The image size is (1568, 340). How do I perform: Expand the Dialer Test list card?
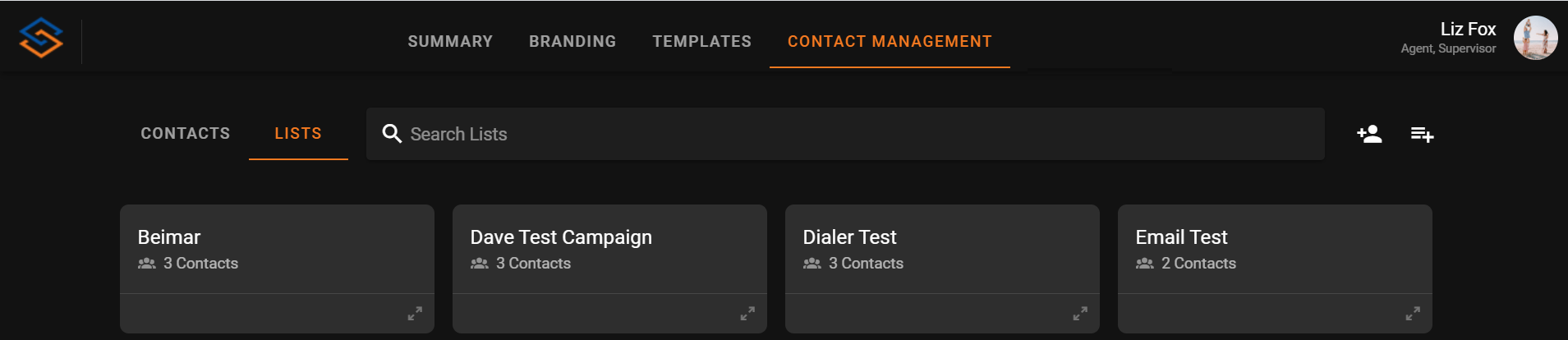tap(1080, 314)
